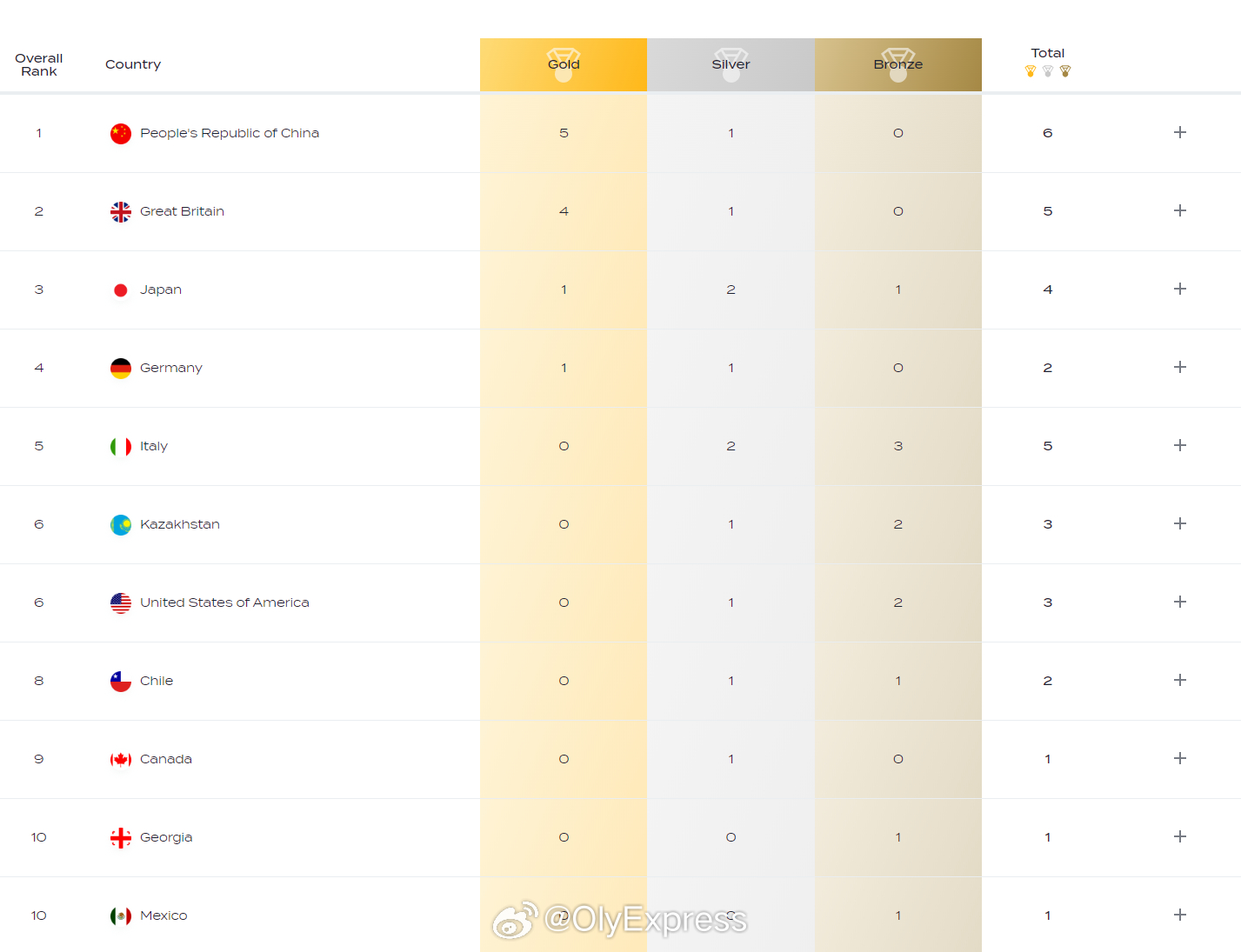Expand the Chile row with plus
1241x952 pixels.
1180,680
